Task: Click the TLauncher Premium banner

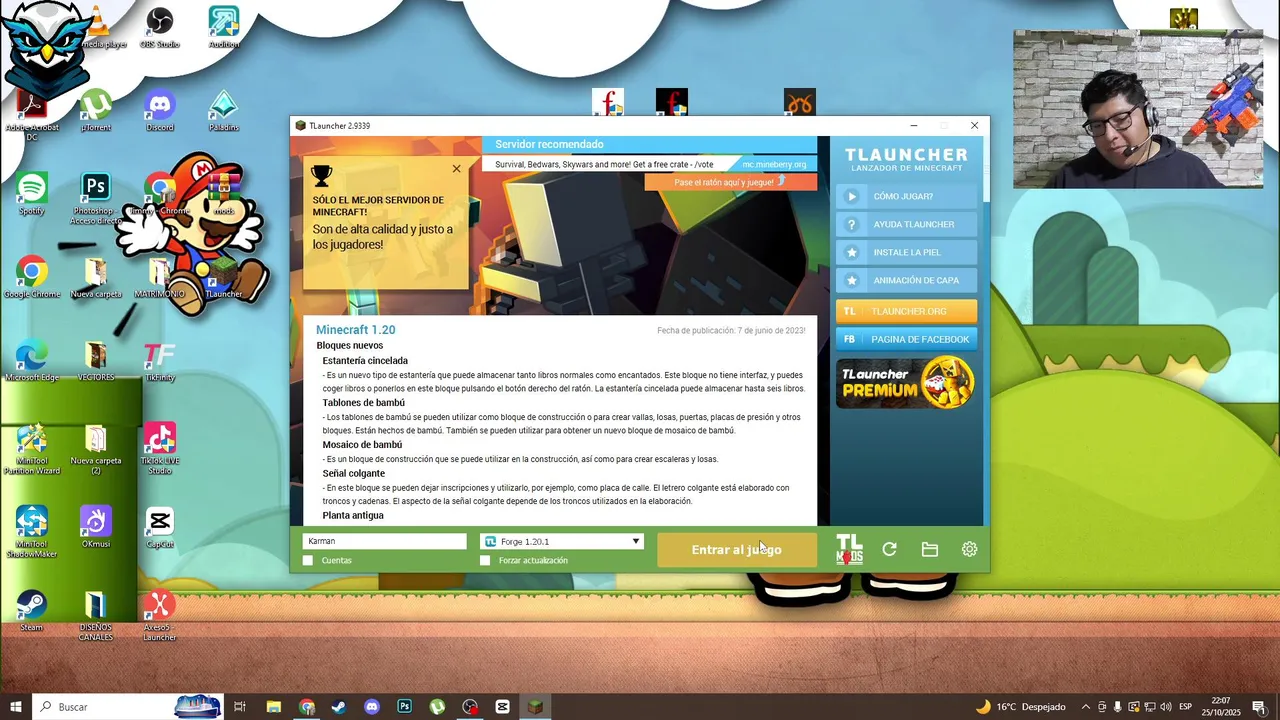Action: point(906,383)
